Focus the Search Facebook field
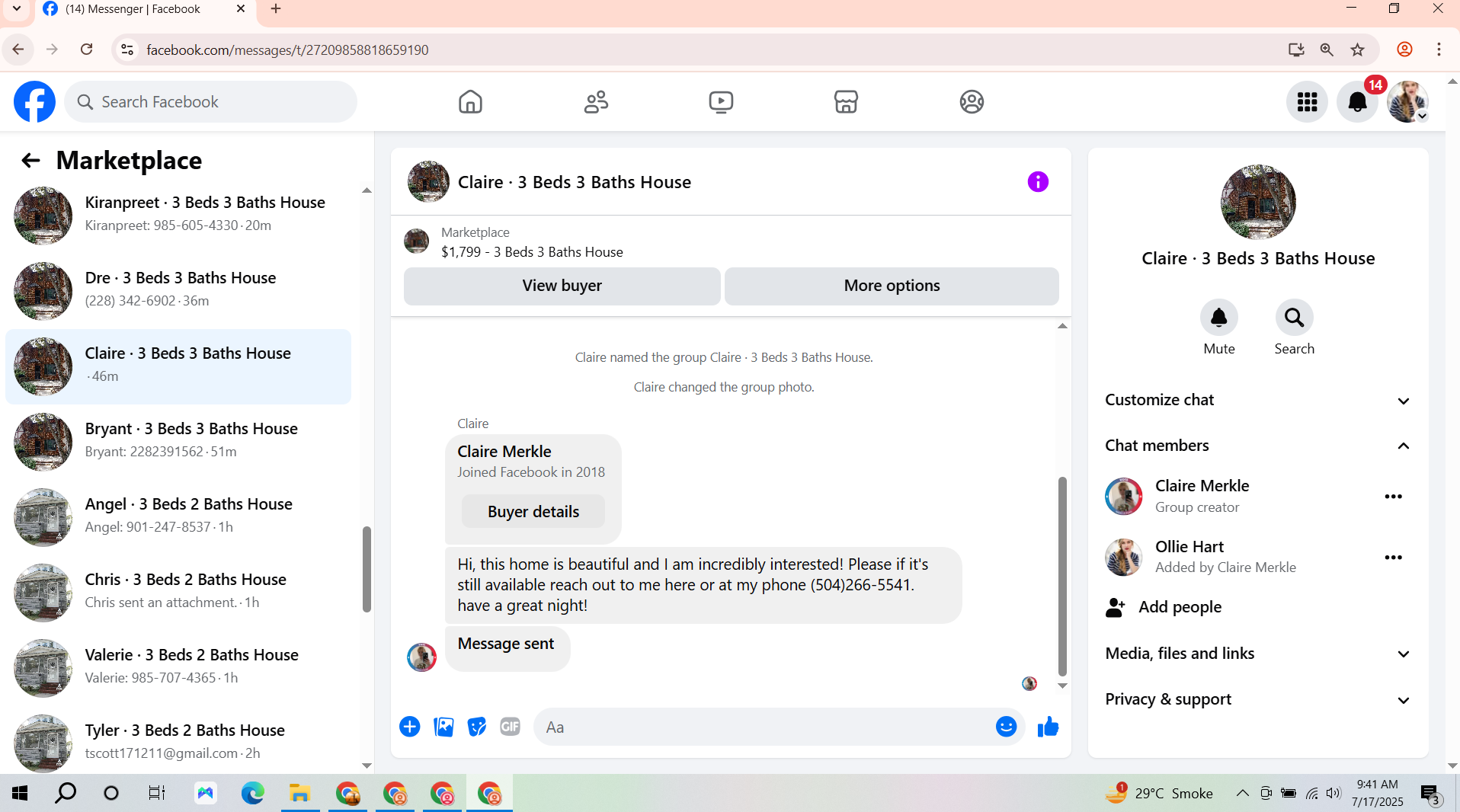The width and height of the screenshot is (1460, 812). 211,101
